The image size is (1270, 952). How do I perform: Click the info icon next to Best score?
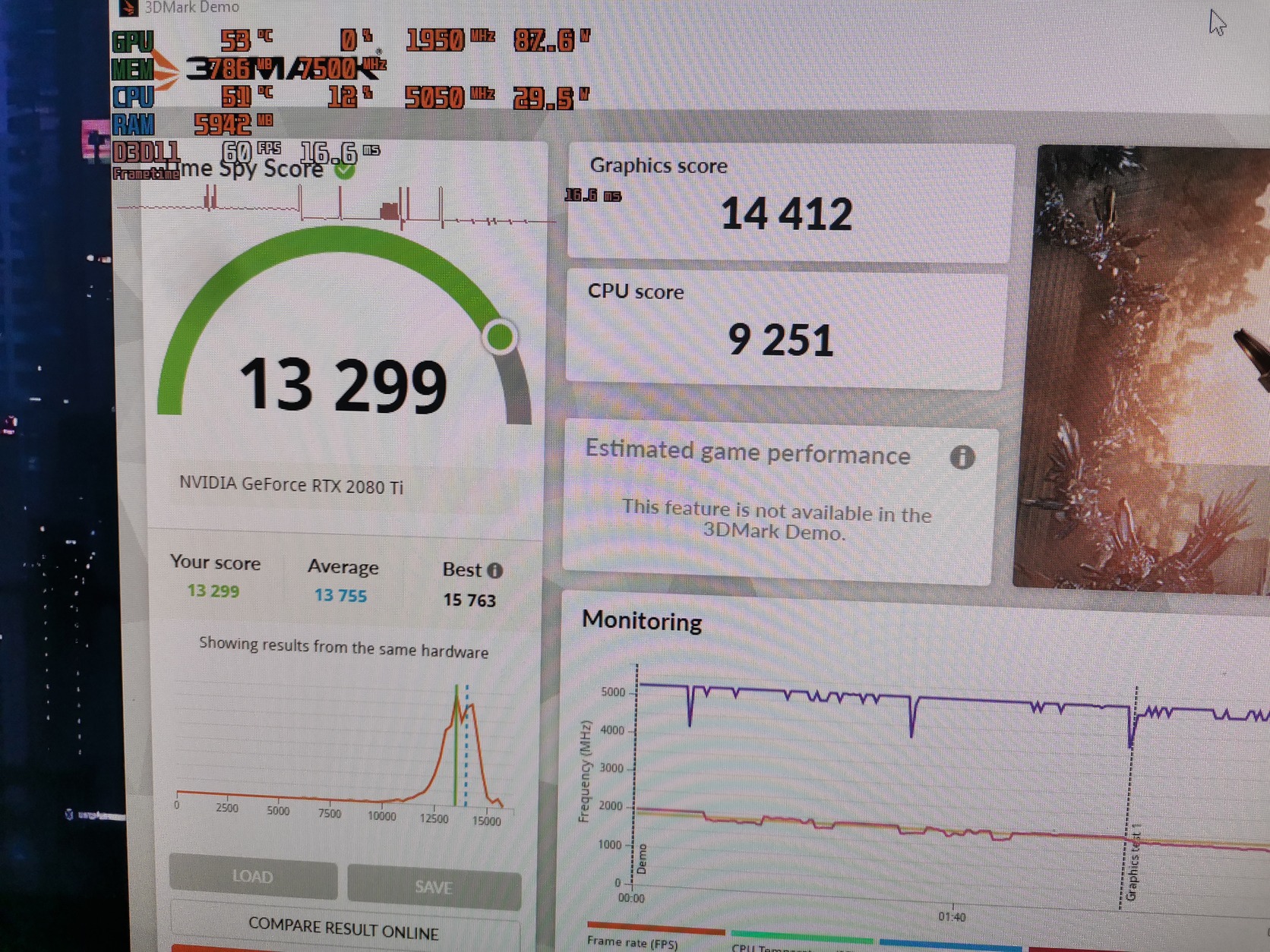coord(495,570)
